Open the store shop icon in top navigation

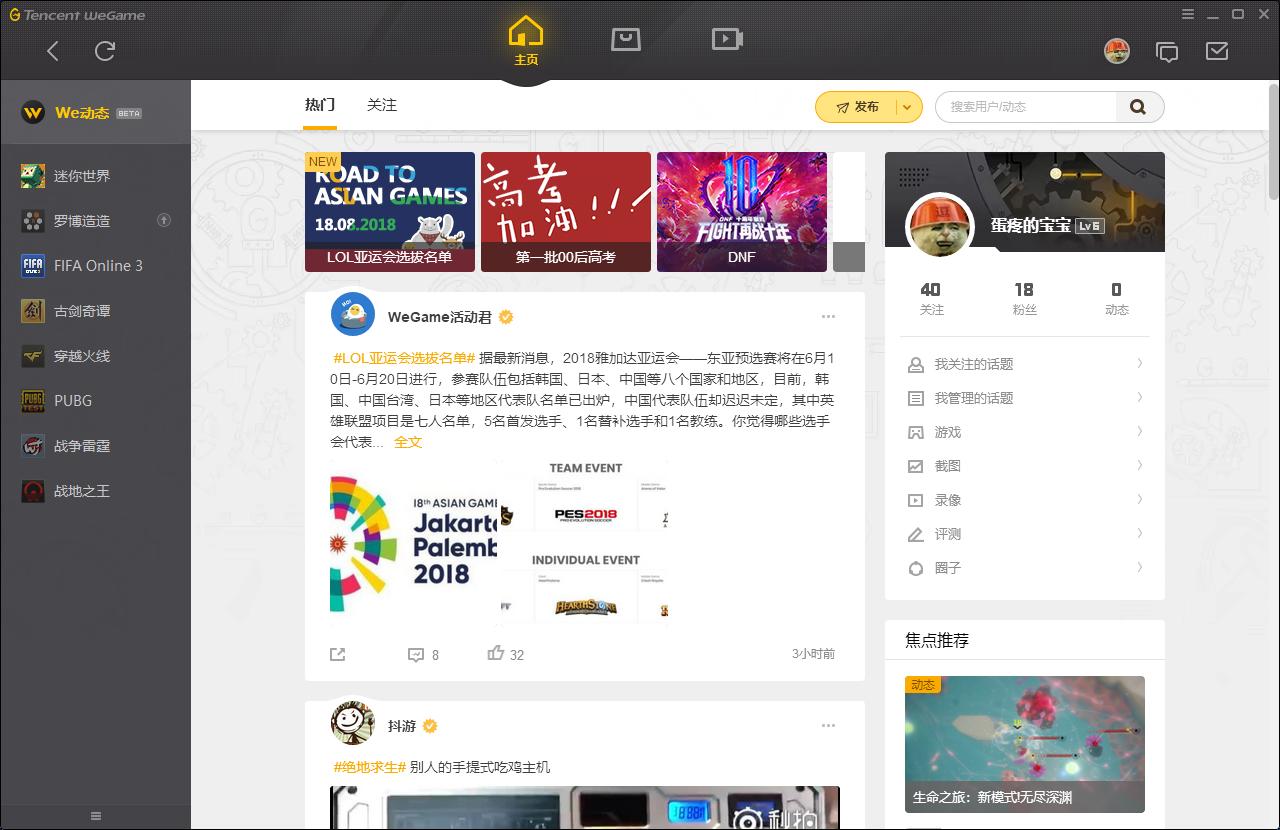pyautogui.click(x=626, y=39)
